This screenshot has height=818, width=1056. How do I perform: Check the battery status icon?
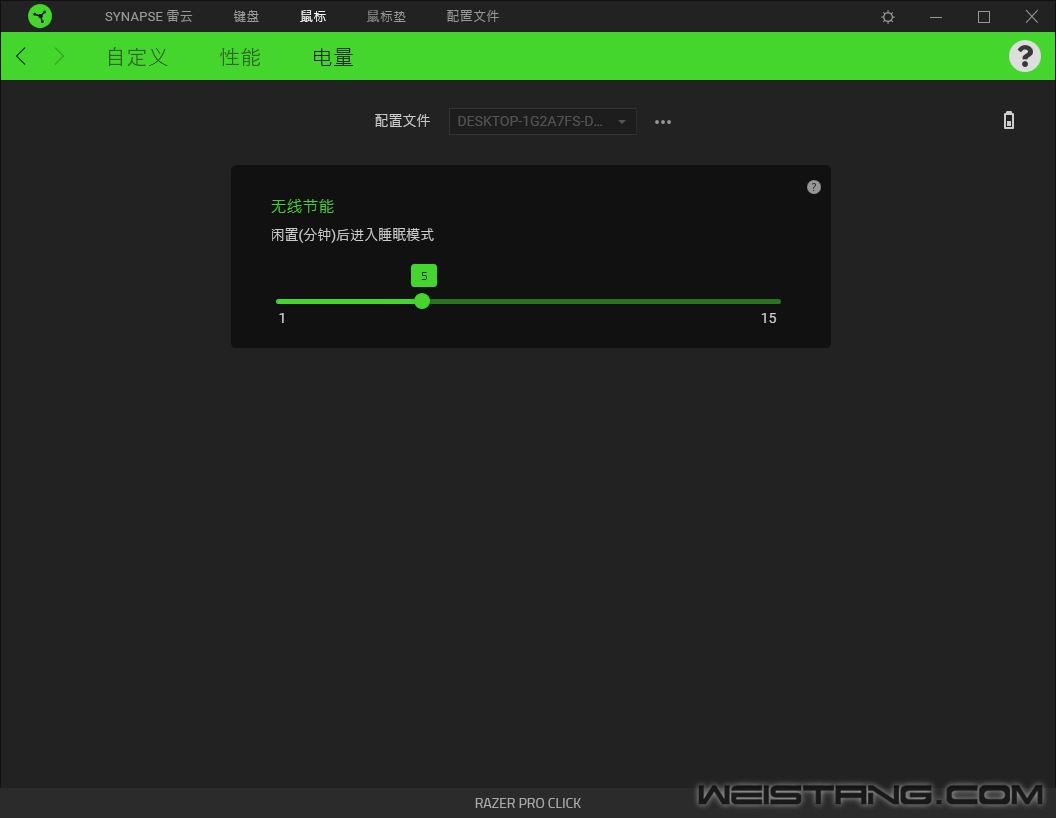(1009, 121)
